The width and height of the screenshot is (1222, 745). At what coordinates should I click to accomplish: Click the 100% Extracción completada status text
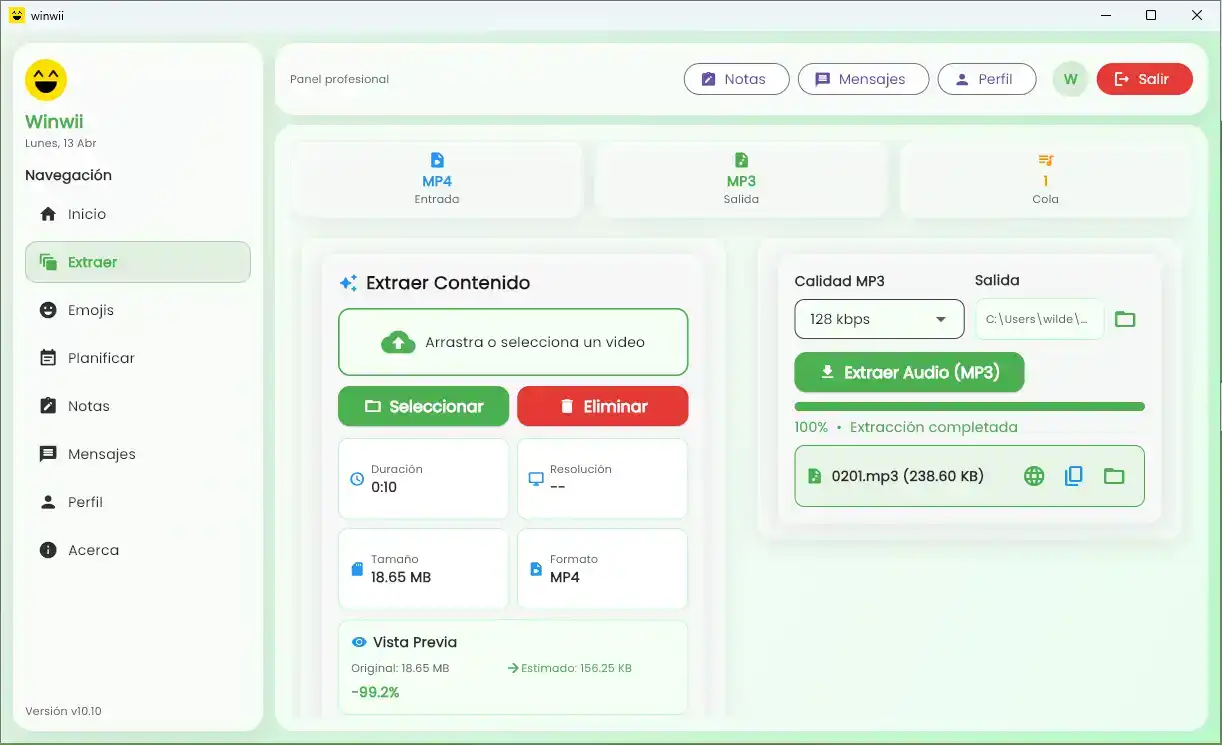(x=906, y=427)
